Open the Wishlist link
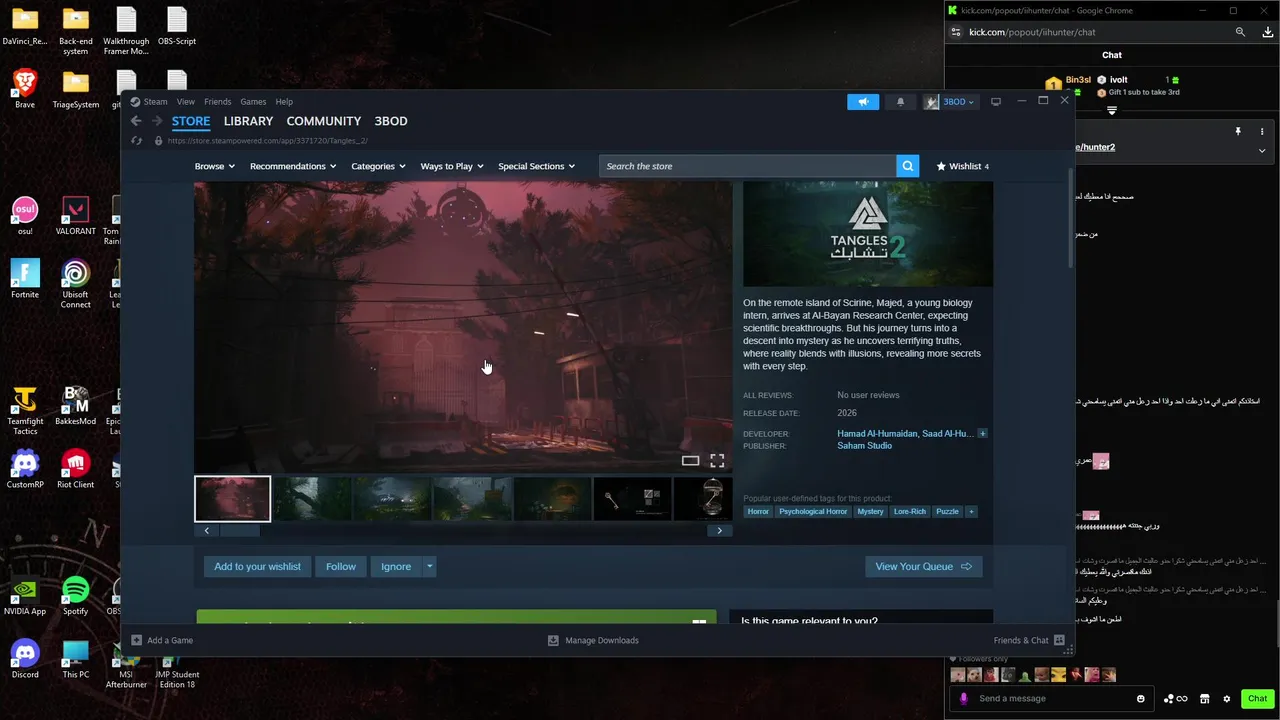Viewport: 1280px width, 720px height. tap(963, 166)
